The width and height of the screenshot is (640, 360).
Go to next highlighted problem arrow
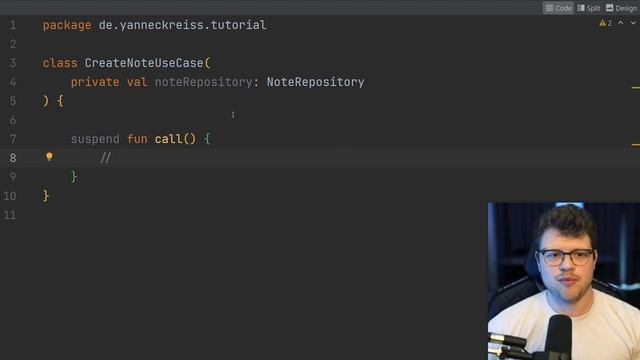click(633, 23)
